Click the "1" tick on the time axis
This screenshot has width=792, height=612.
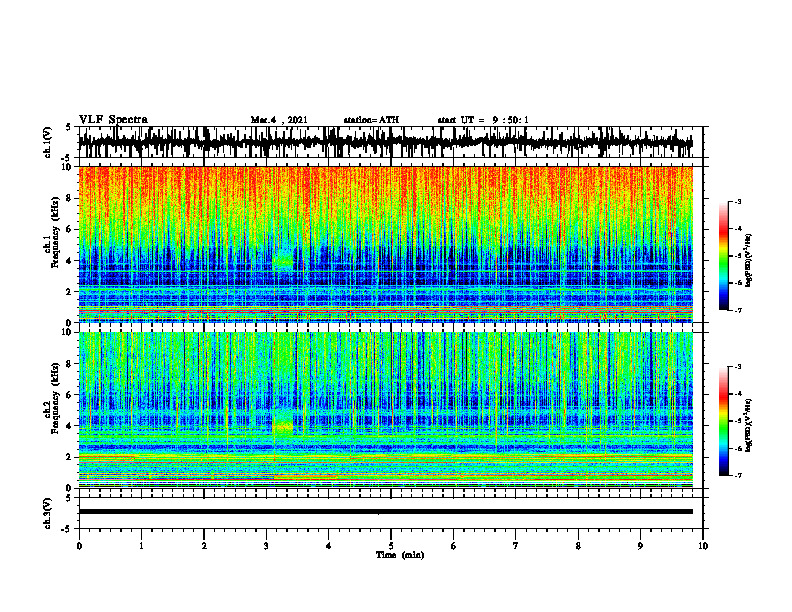141,546
